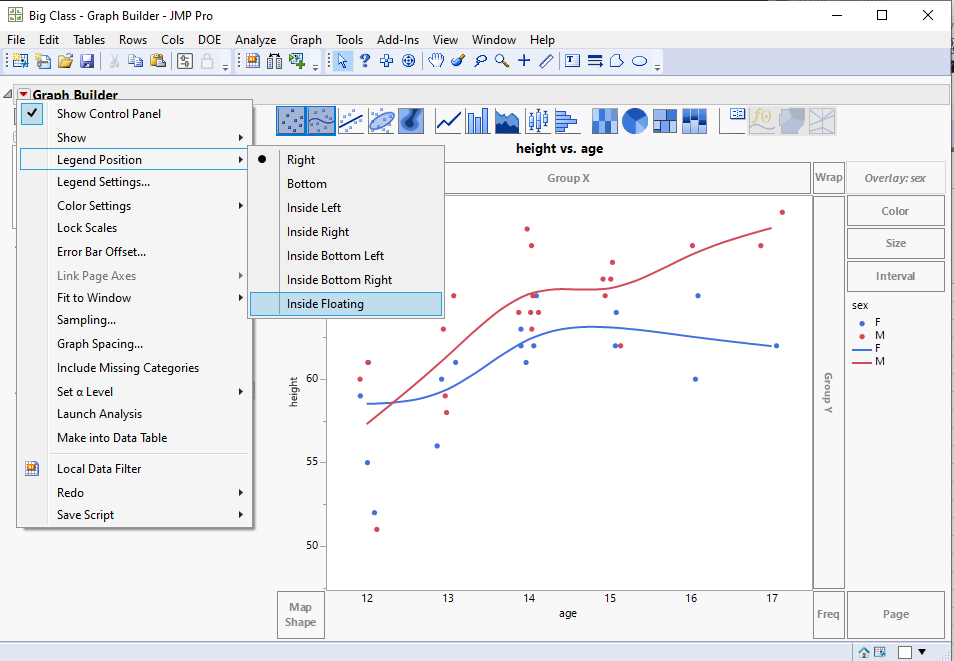Expand the Fit to Window submenu

[x=136, y=298]
